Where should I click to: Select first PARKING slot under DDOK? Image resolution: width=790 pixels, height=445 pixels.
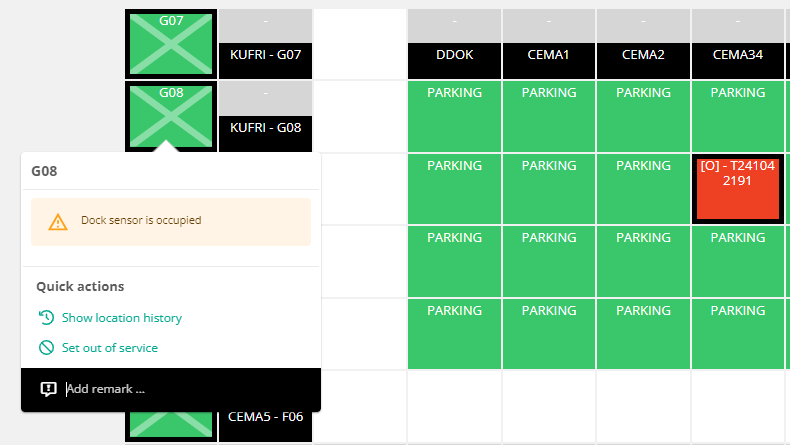[x=454, y=116]
